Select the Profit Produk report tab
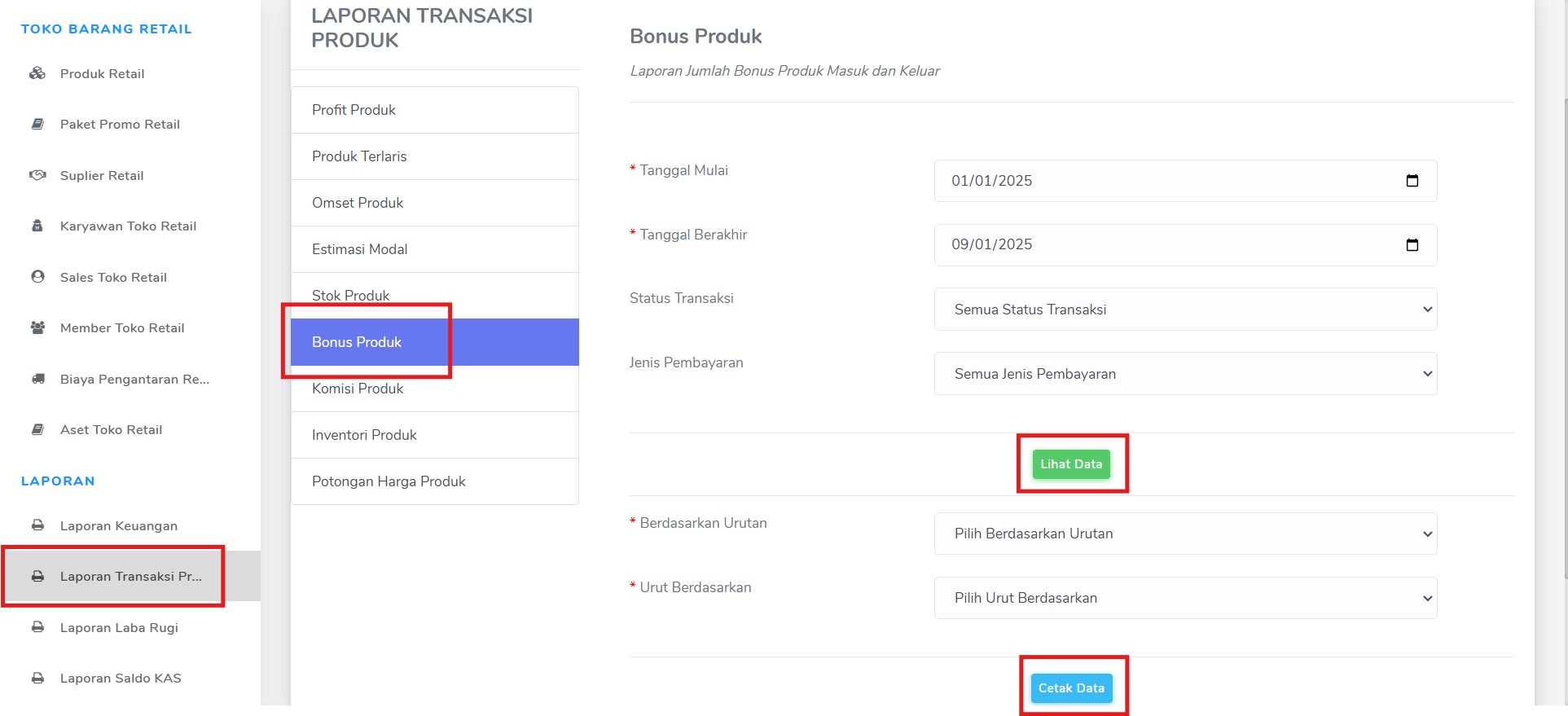The width and height of the screenshot is (1568, 716). pyautogui.click(x=435, y=110)
